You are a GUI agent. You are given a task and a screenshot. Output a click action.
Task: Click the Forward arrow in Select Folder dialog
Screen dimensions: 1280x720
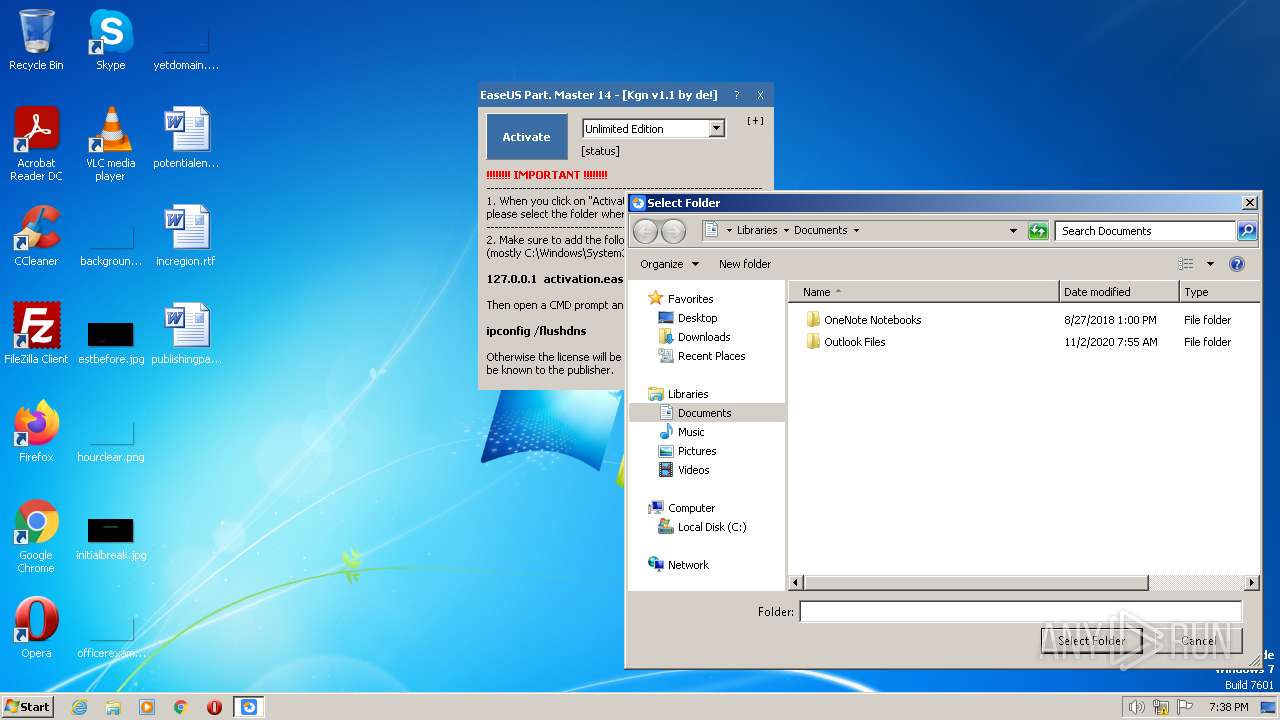(674, 231)
